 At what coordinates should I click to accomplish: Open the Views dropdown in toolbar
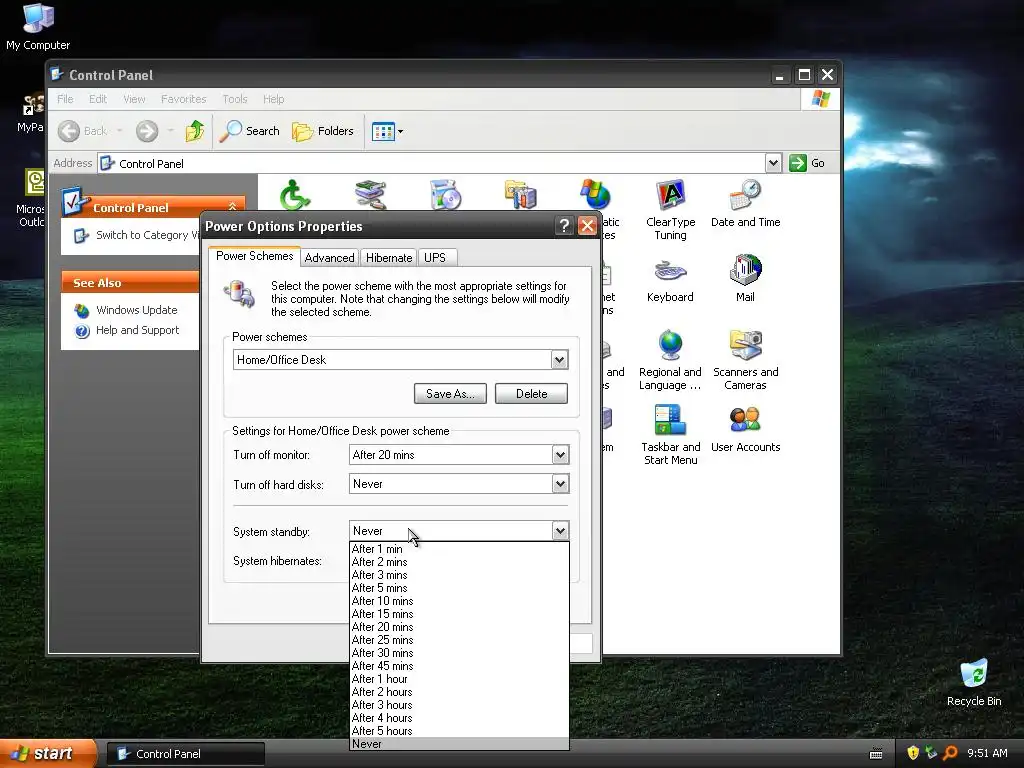tap(387, 131)
